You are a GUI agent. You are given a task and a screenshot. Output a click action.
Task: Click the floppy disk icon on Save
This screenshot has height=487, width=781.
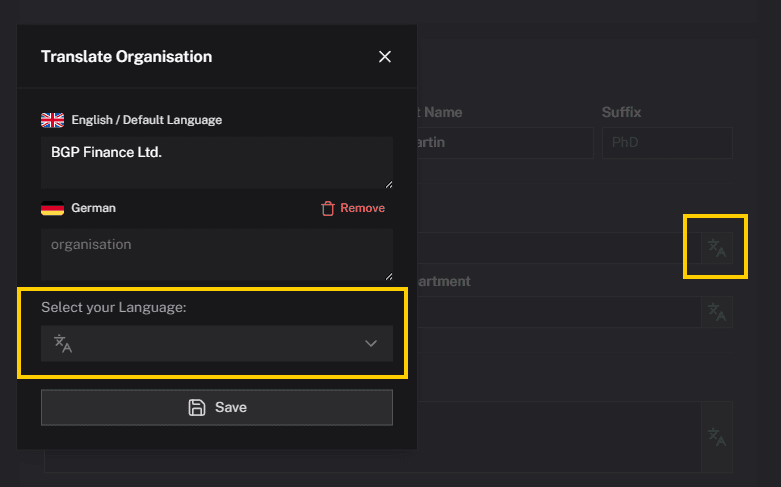[x=197, y=407]
